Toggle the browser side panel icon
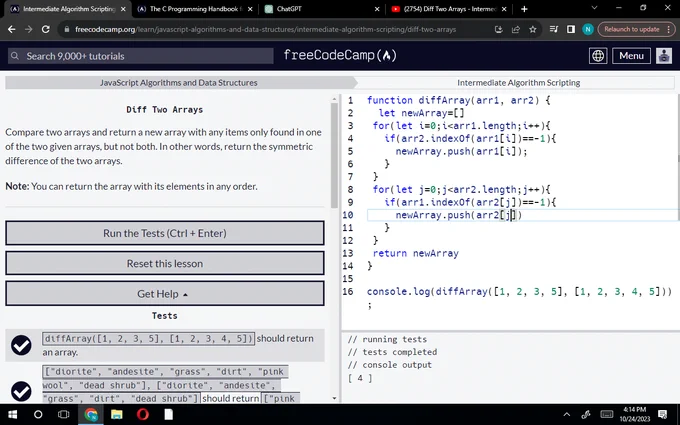Screen dimensions: 680x425 (571, 29)
